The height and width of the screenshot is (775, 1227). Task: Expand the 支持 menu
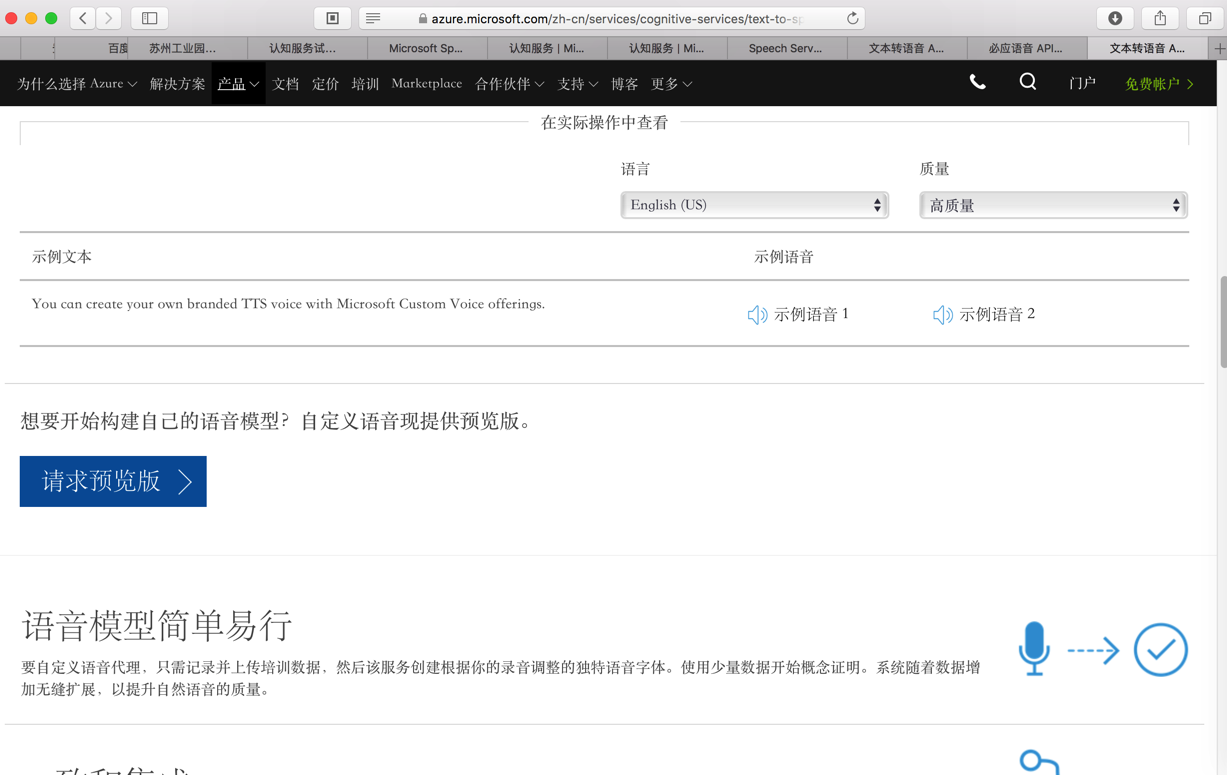(577, 84)
